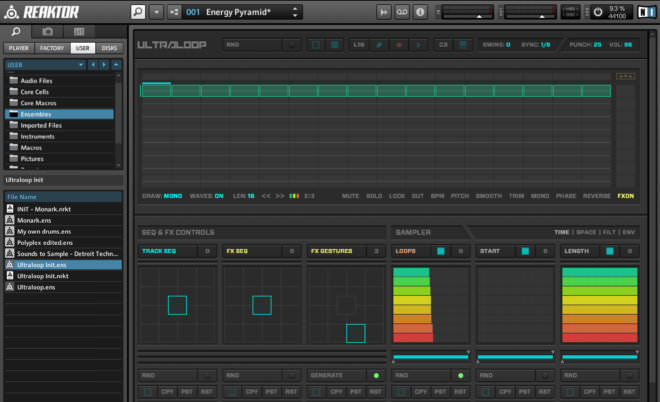The height and width of the screenshot is (402, 660).
Task: Switch the sampler page to ENV
Action: coord(628,232)
